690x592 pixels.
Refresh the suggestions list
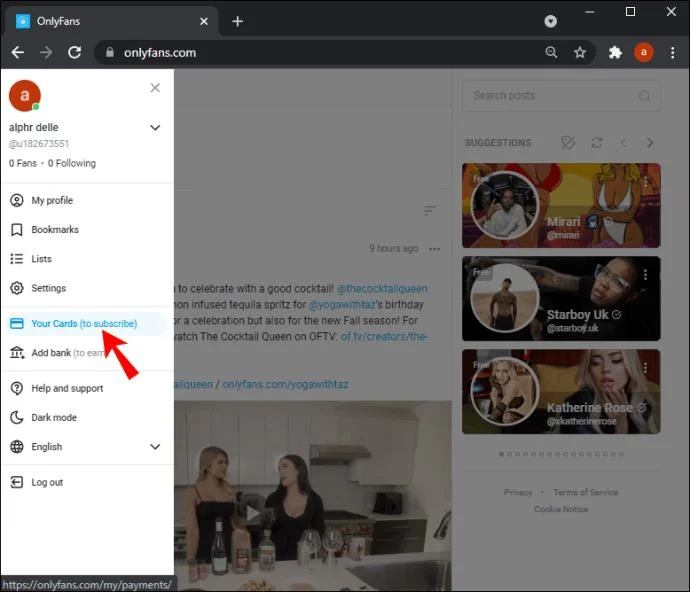point(597,143)
